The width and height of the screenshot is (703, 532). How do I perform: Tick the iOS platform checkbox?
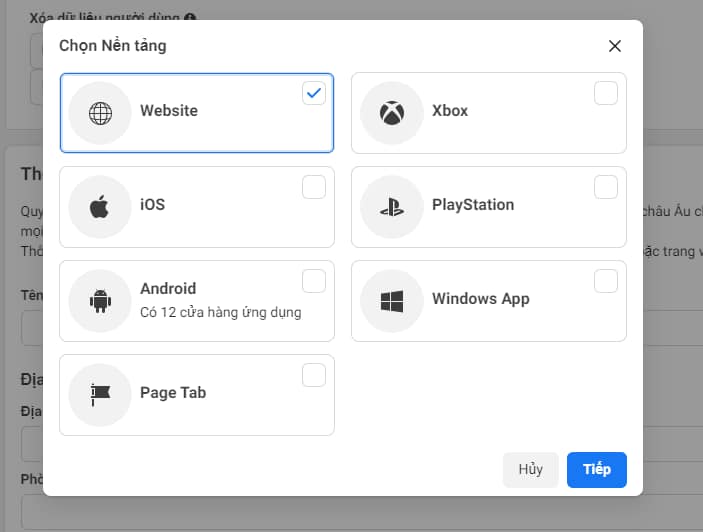tap(314, 187)
